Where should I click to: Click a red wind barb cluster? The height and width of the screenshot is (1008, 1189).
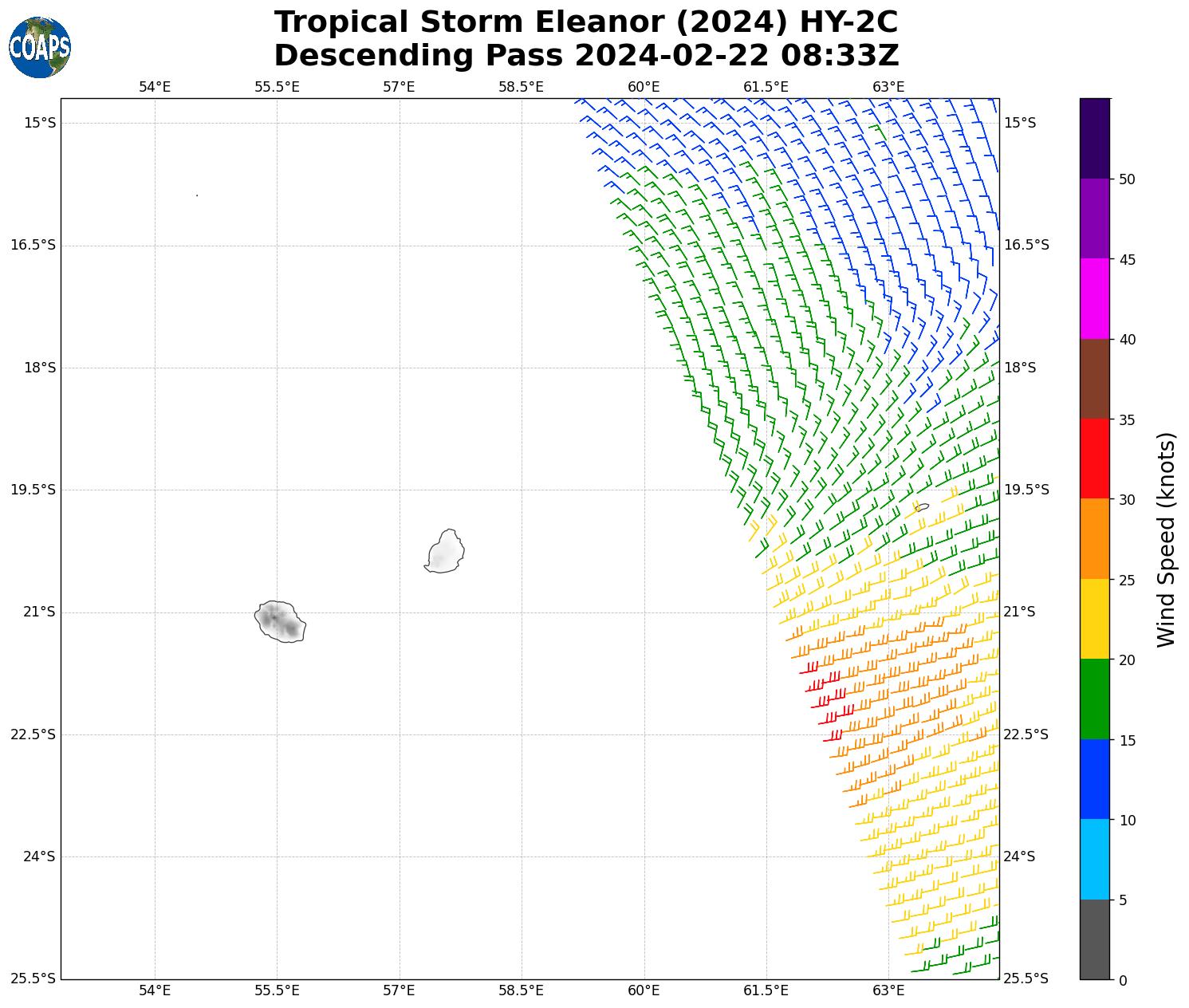(x=821, y=692)
